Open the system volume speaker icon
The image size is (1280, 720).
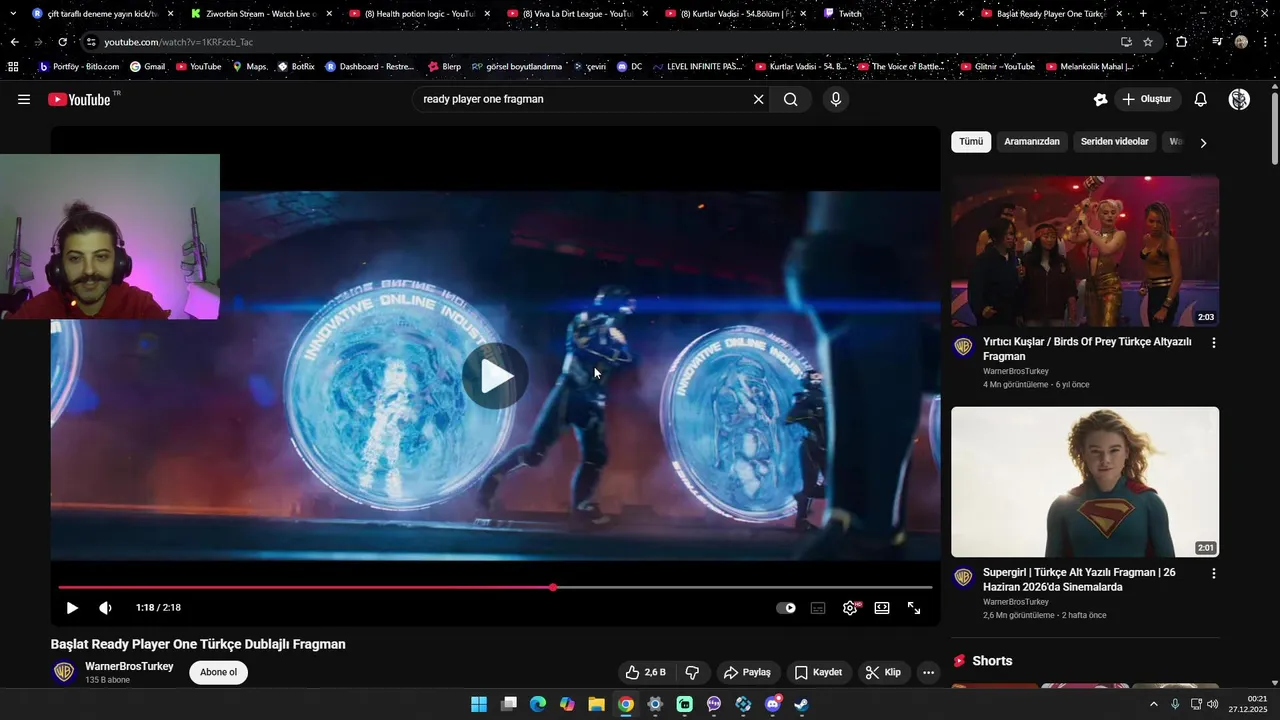[x=1212, y=704]
